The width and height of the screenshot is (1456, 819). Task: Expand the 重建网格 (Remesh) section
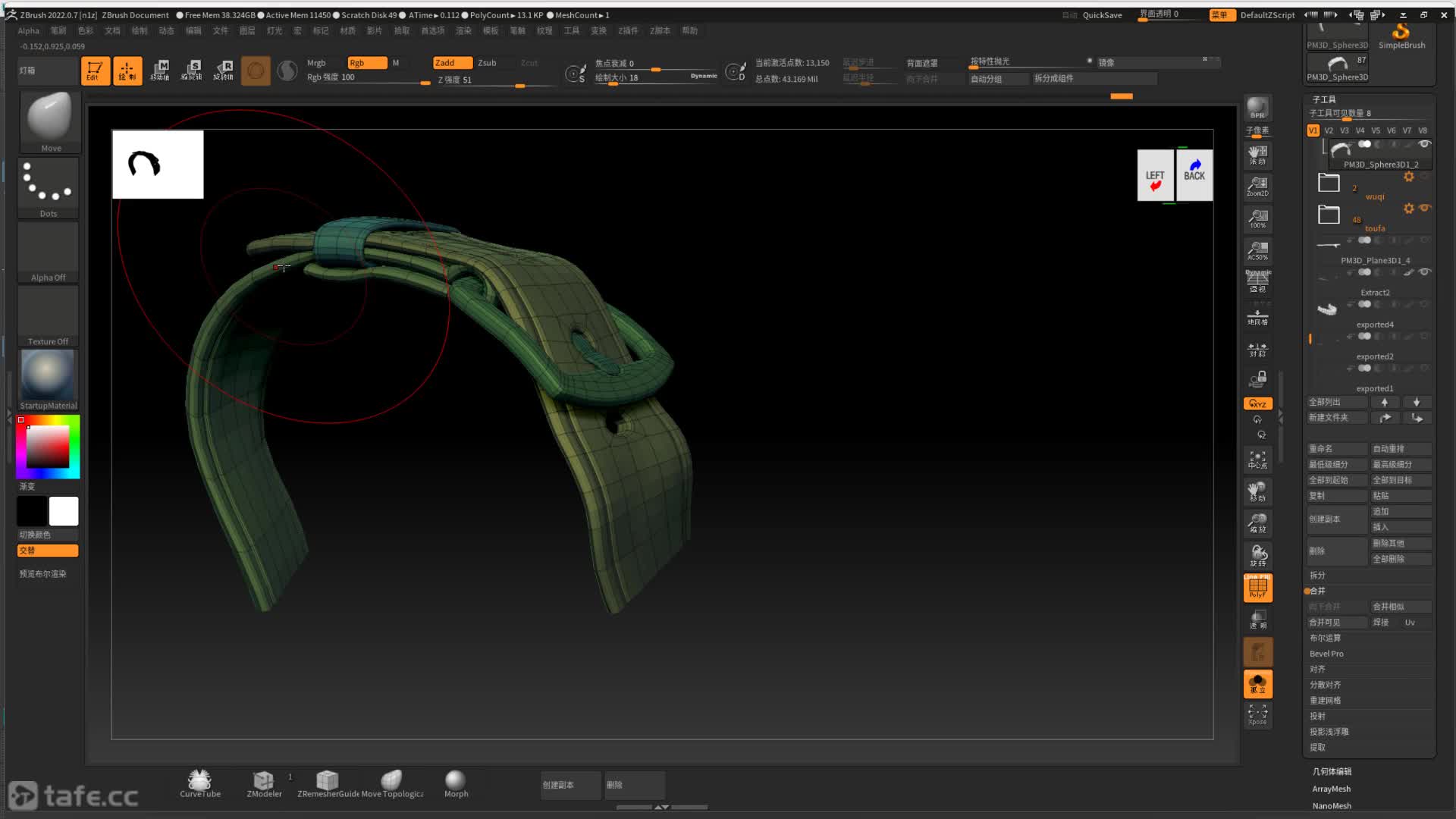click(x=1325, y=700)
